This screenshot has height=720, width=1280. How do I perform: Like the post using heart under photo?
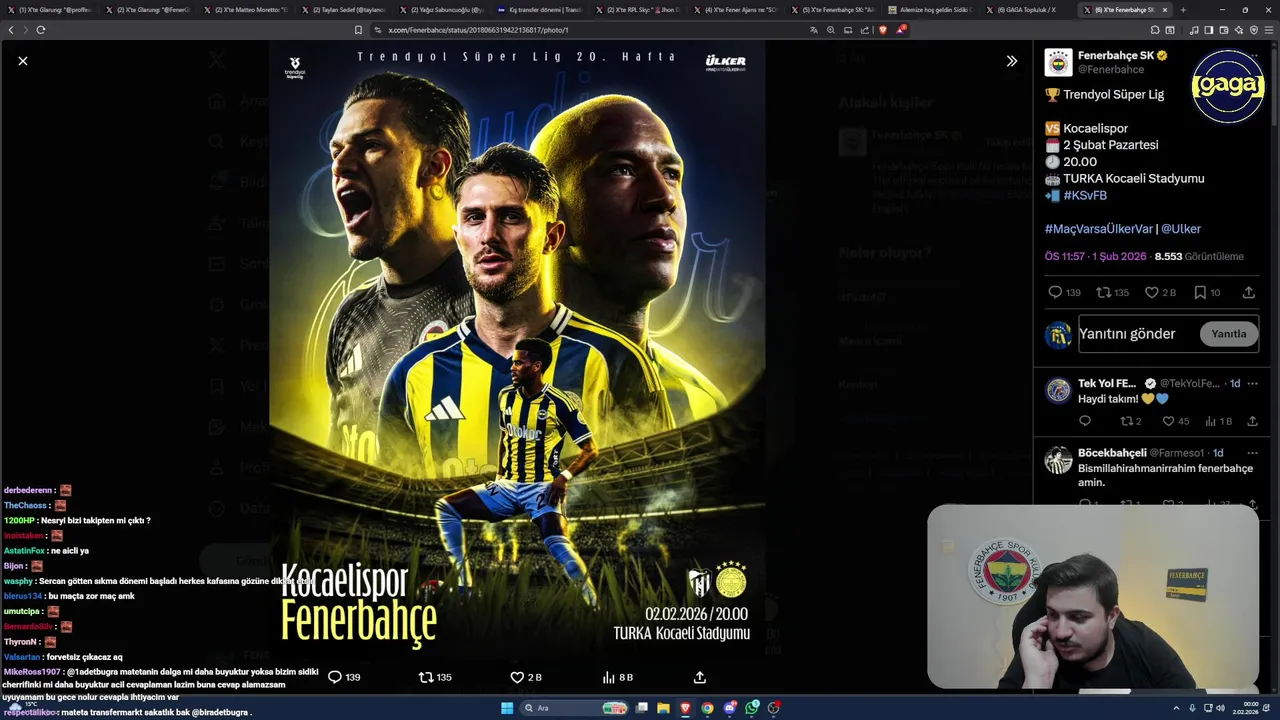[x=517, y=677]
